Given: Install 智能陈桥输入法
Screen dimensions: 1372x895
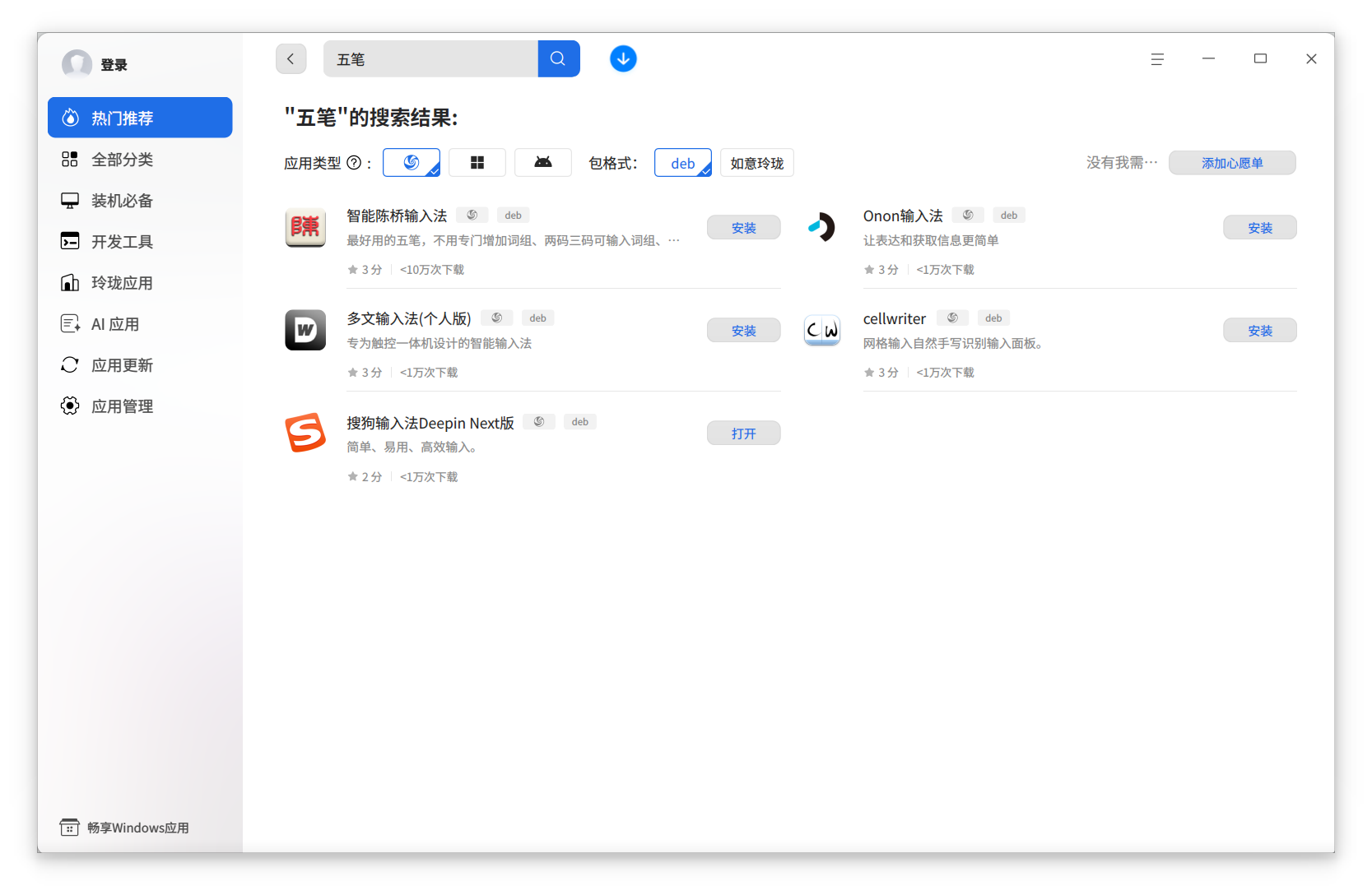Looking at the screenshot, I should 744,228.
